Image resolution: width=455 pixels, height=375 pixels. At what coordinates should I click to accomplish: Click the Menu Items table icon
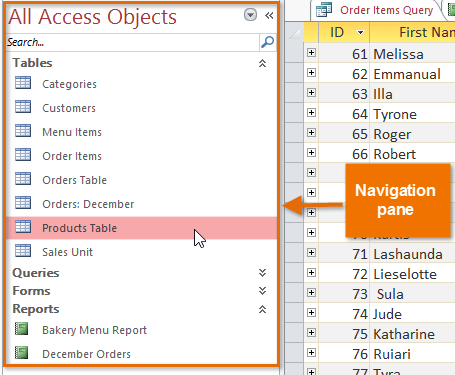click(x=23, y=131)
